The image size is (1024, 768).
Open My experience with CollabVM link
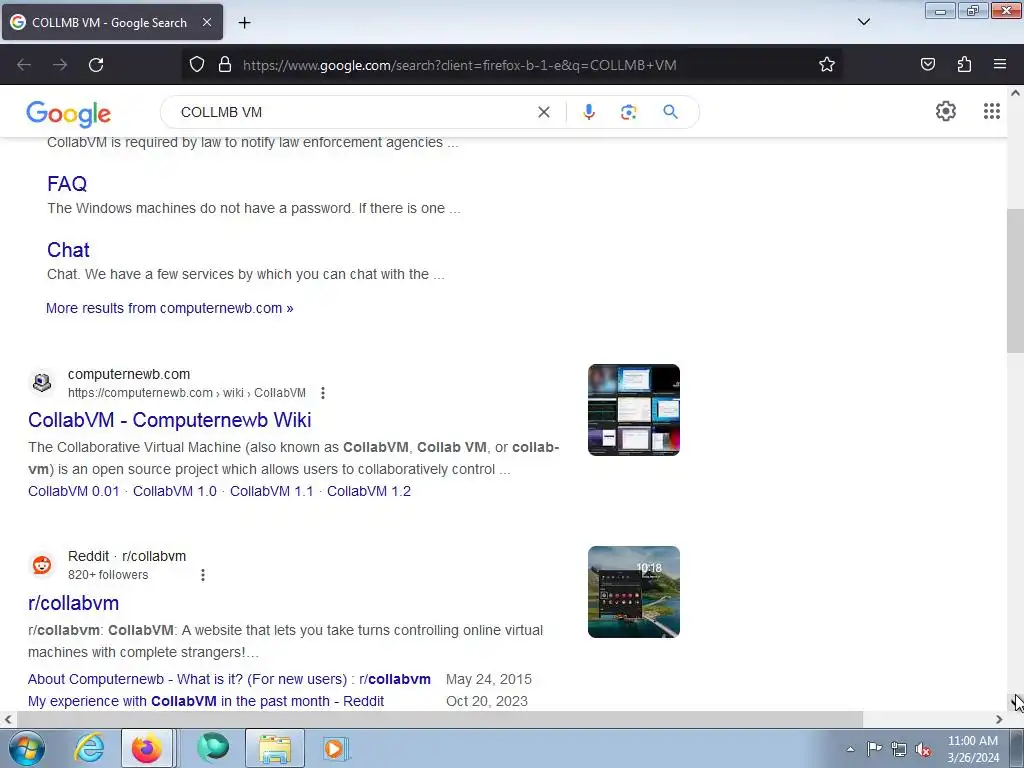click(x=206, y=701)
